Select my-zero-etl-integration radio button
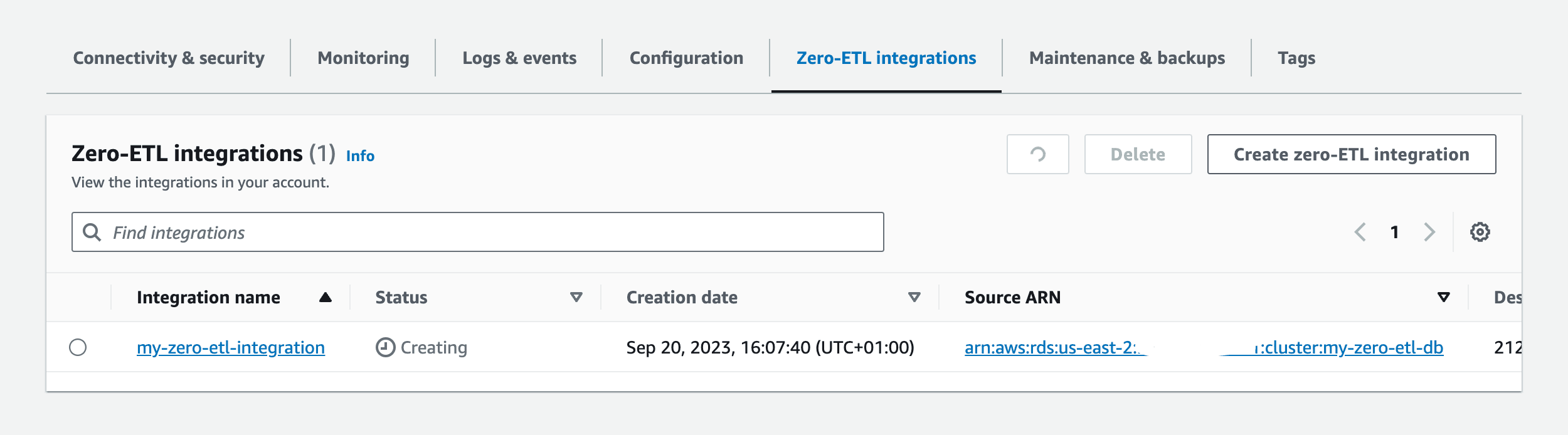 [x=78, y=347]
